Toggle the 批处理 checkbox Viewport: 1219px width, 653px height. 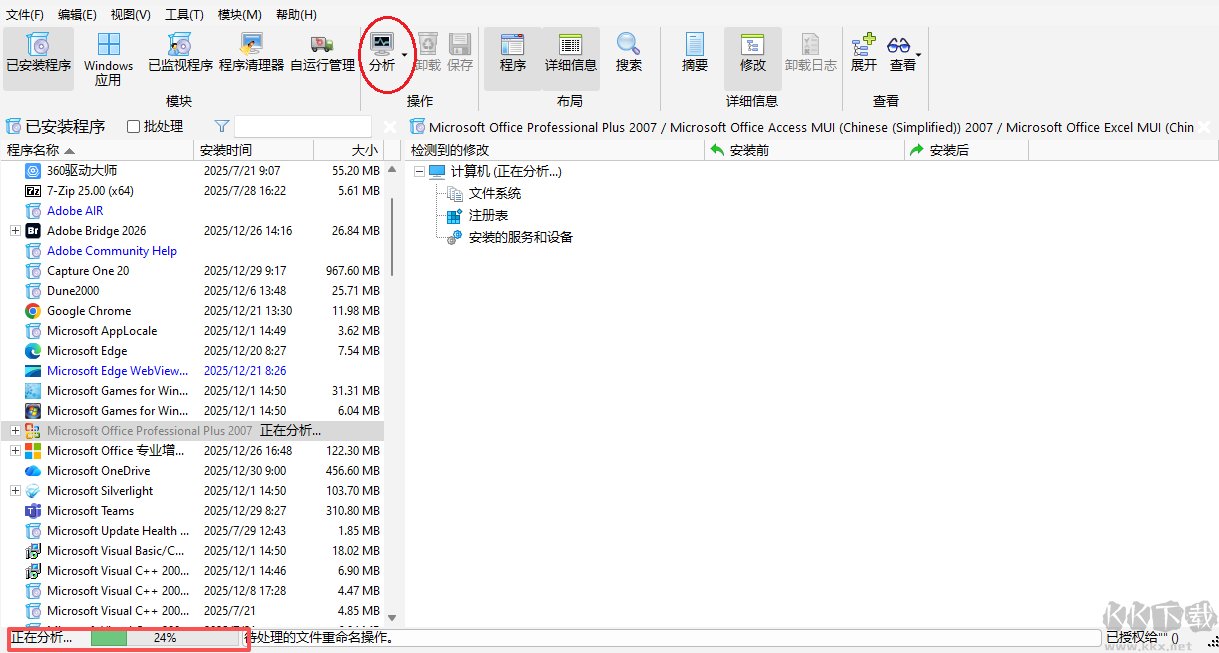click(x=133, y=127)
